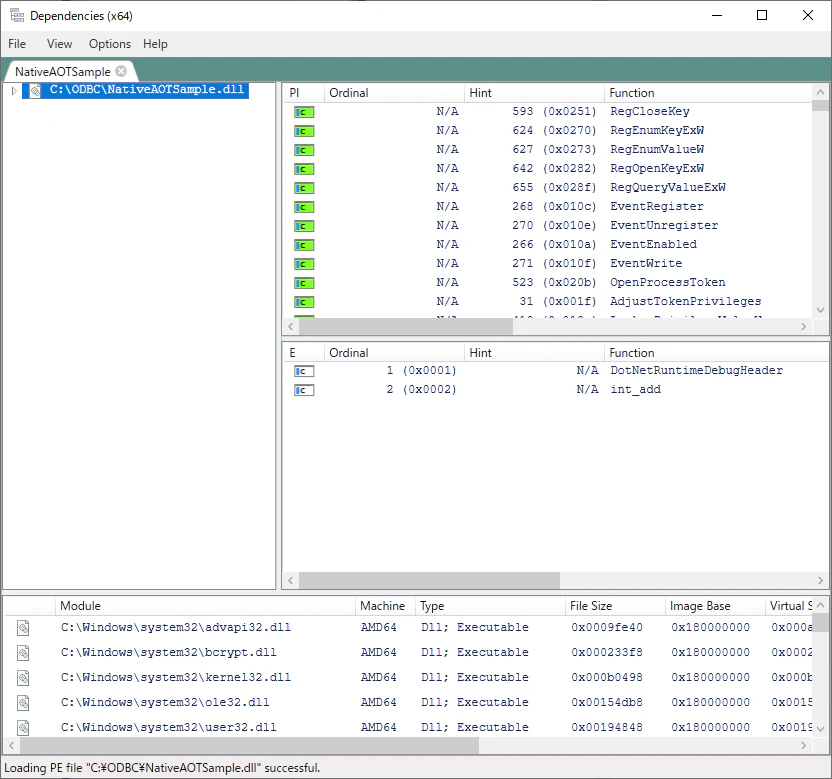Click the import icon for RegQueryValueExW
The height and width of the screenshot is (779, 832).
coord(304,188)
